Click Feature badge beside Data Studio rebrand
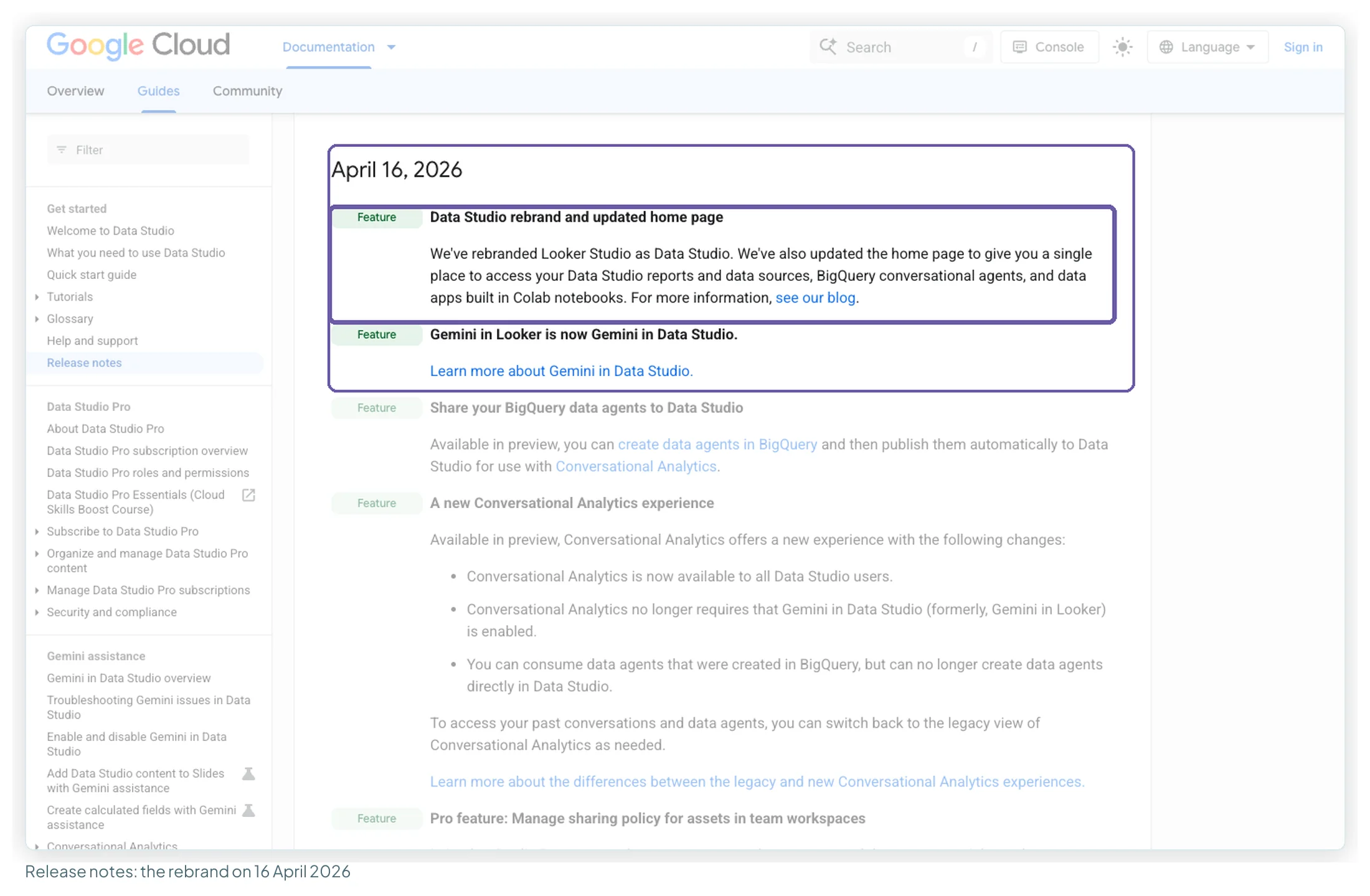 (x=376, y=217)
